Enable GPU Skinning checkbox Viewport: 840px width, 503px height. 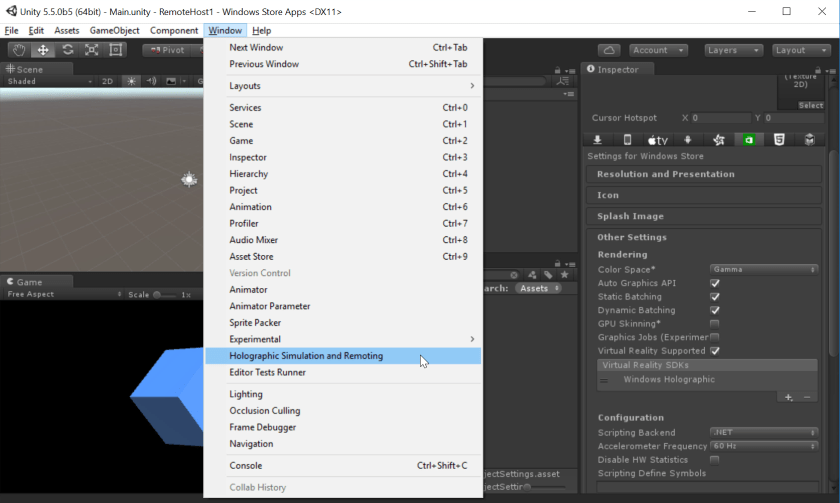pos(715,324)
